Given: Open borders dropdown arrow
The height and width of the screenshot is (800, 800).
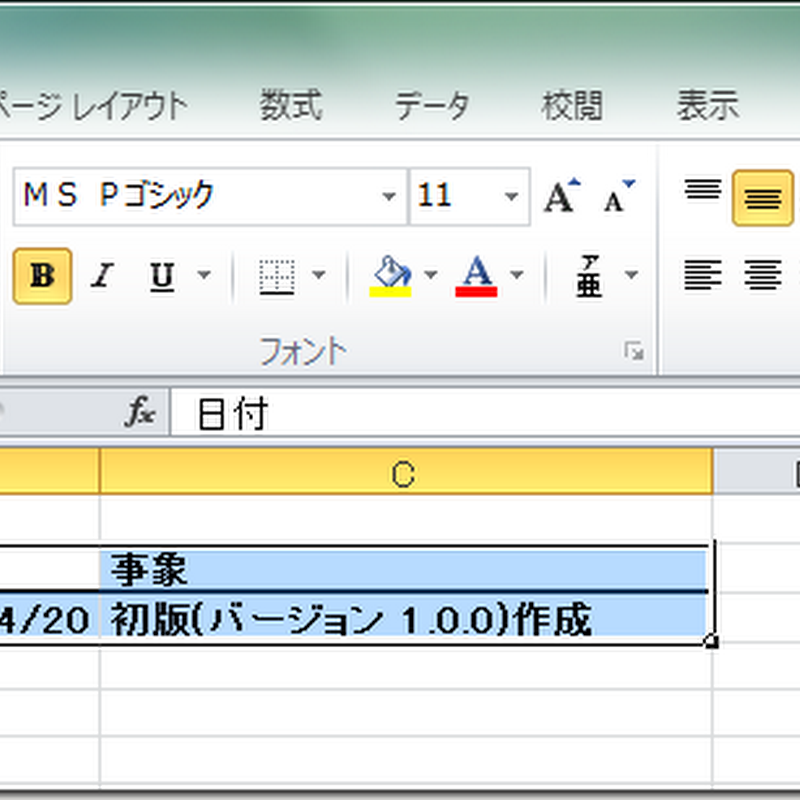Looking at the screenshot, I should click(319, 276).
